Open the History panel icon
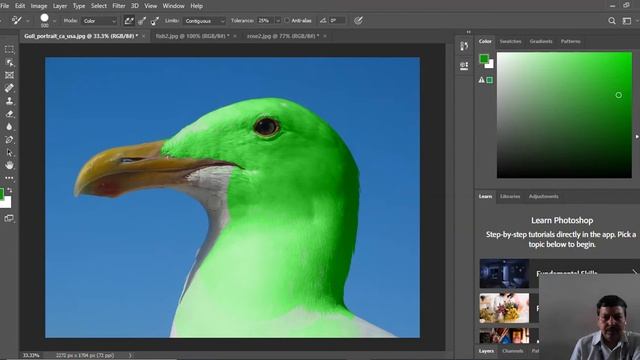 pyautogui.click(x=464, y=46)
